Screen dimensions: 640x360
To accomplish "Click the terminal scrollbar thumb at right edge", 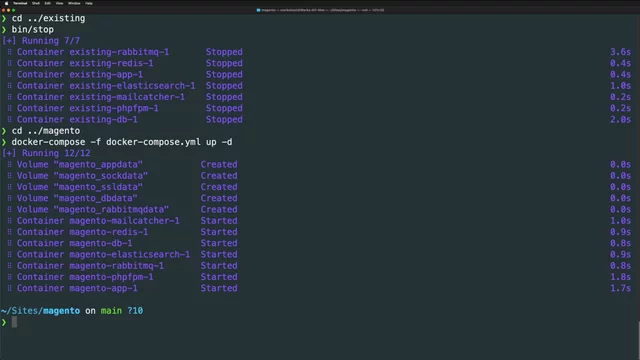I will [x=638, y=340].
